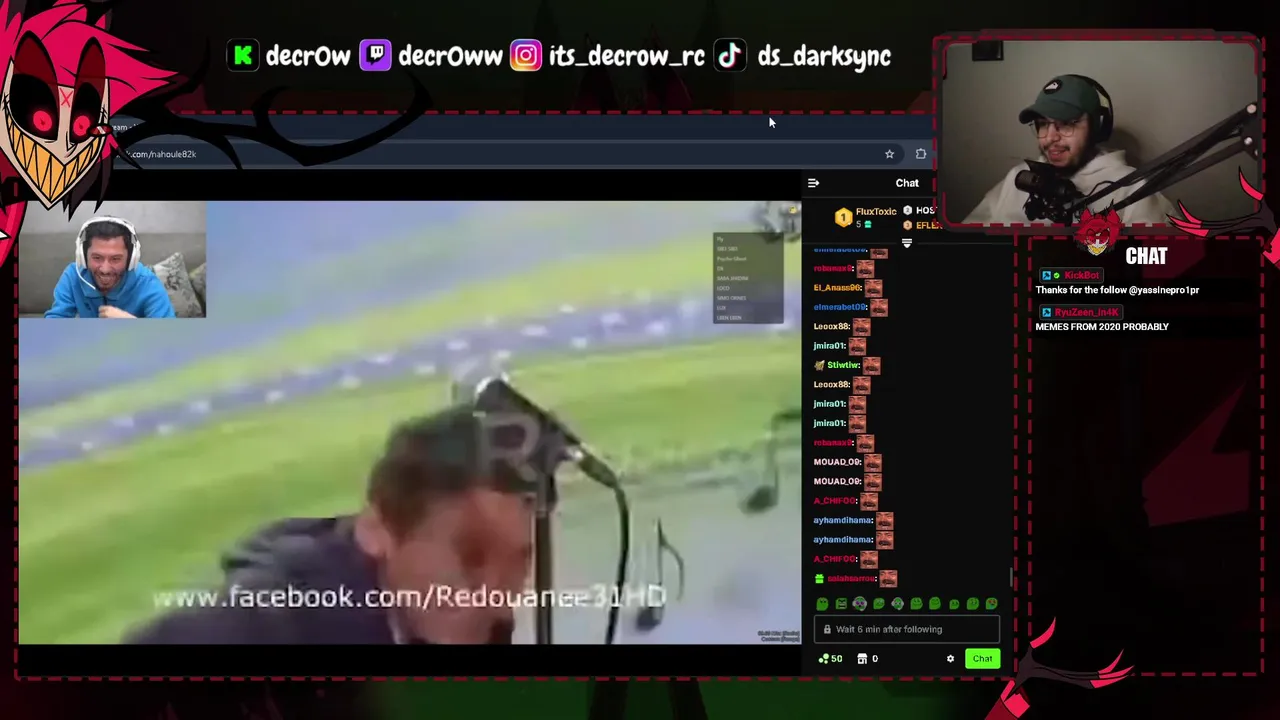Click the Kick logo in the overlay
1280x720 pixels.
pyautogui.click(x=243, y=56)
